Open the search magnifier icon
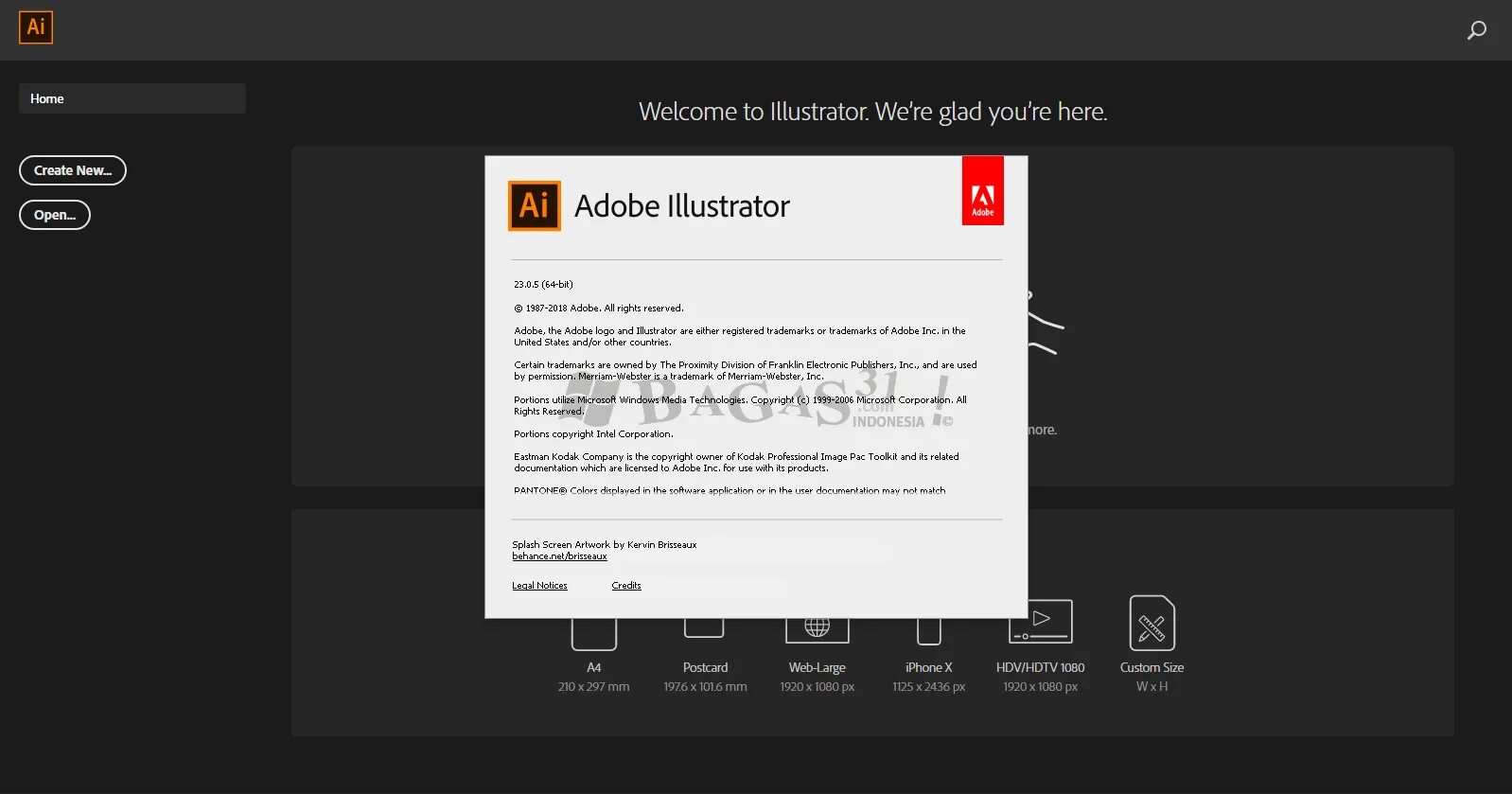 point(1476,30)
